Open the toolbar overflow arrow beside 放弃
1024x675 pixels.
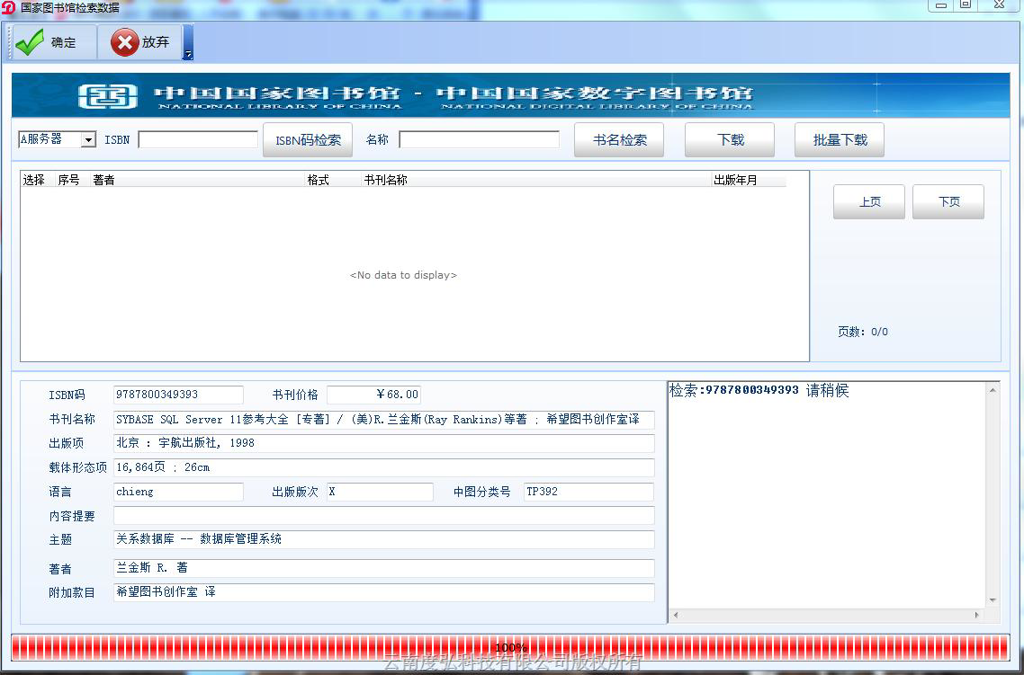click(187, 43)
